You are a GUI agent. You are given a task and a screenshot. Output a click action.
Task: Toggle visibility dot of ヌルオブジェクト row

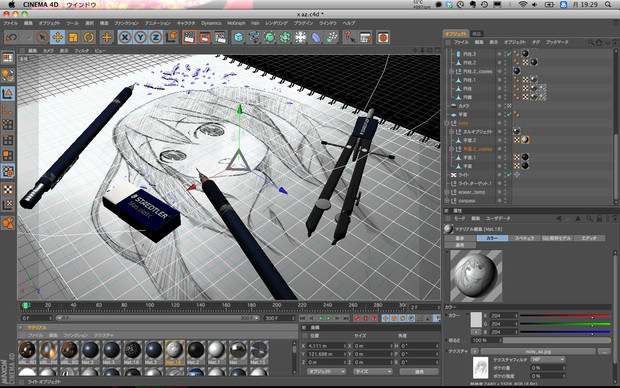(x=499, y=132)
